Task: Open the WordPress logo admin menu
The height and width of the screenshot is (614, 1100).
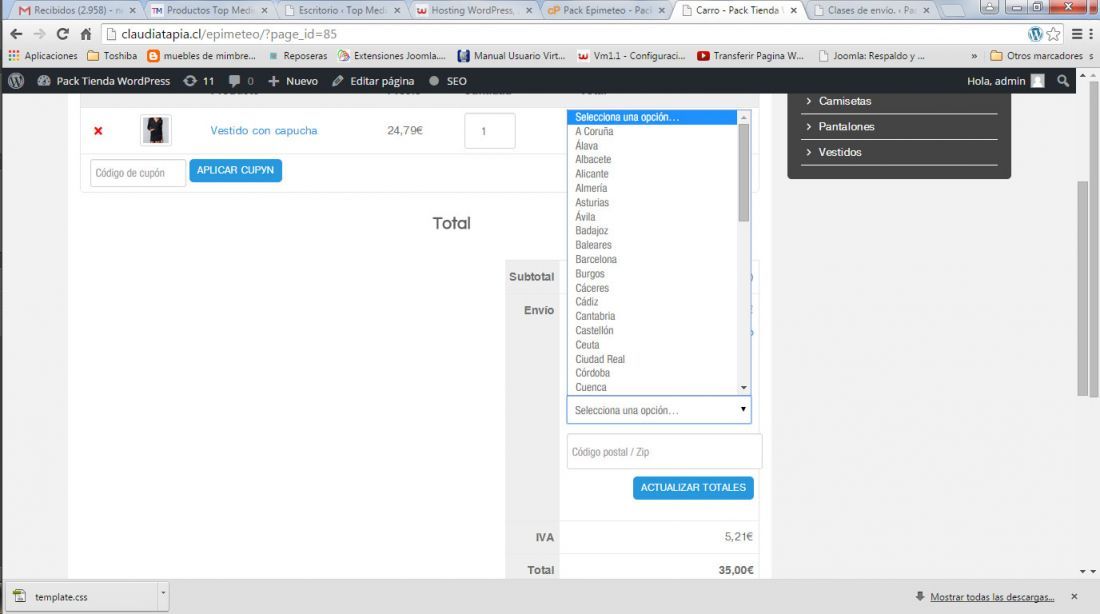Action: pos(16,81)
